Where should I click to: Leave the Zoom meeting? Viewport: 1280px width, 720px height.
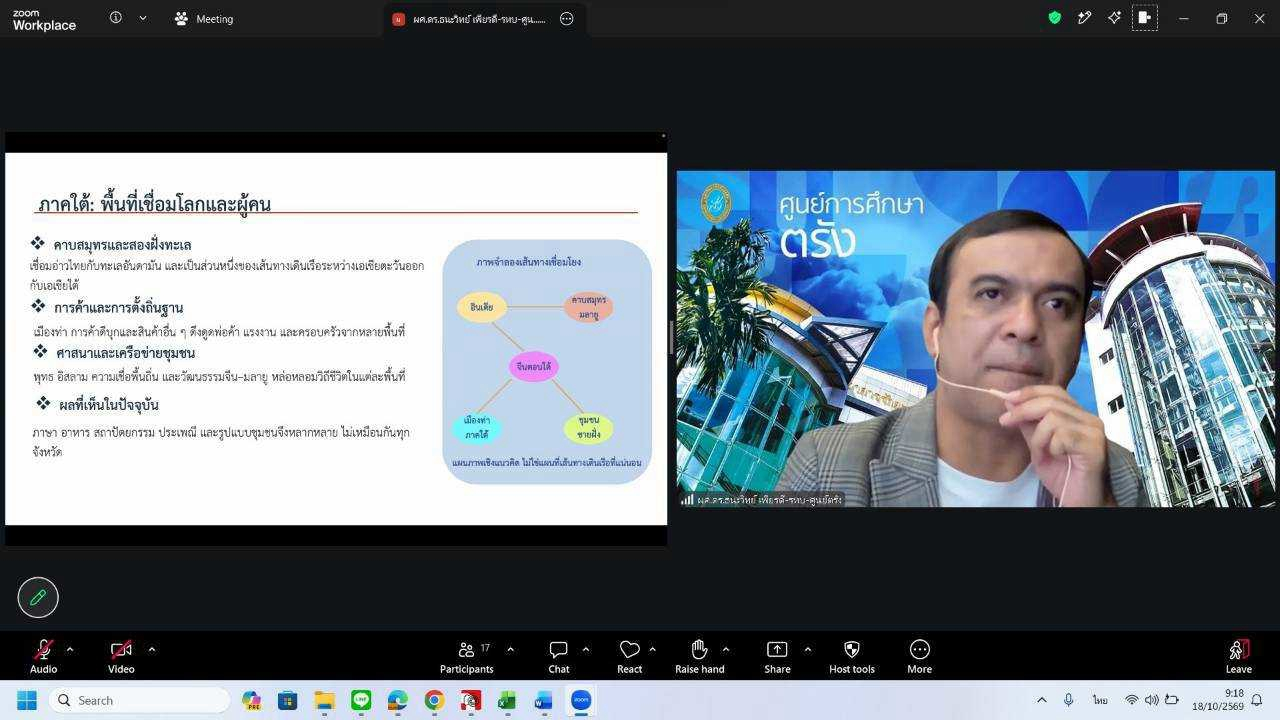point(1238,656)
